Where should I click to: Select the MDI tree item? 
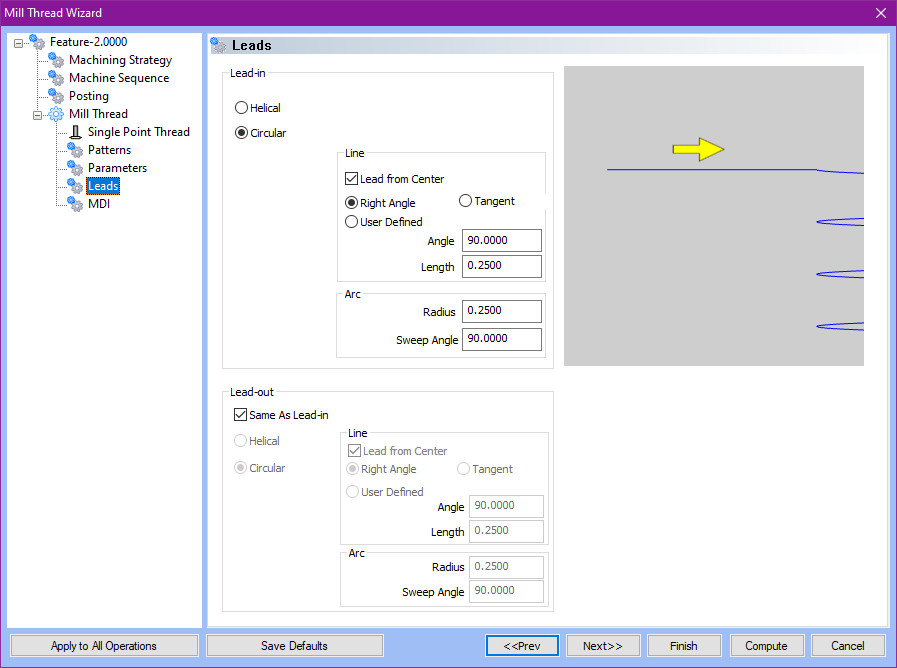(x=98, y=204)
